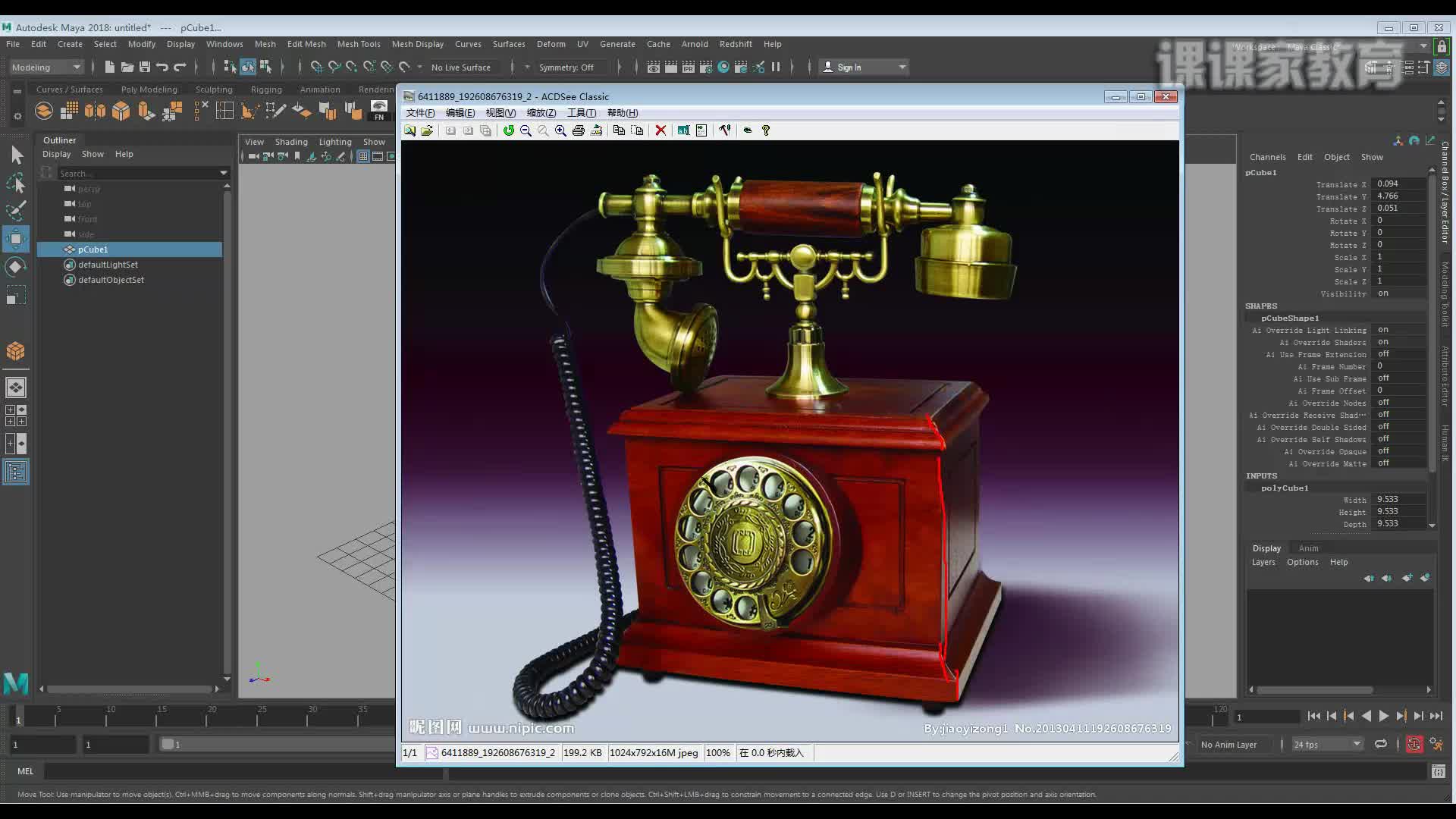
Task: Open the Modeling menu set dropdown
Action: (x=46, y=67)
